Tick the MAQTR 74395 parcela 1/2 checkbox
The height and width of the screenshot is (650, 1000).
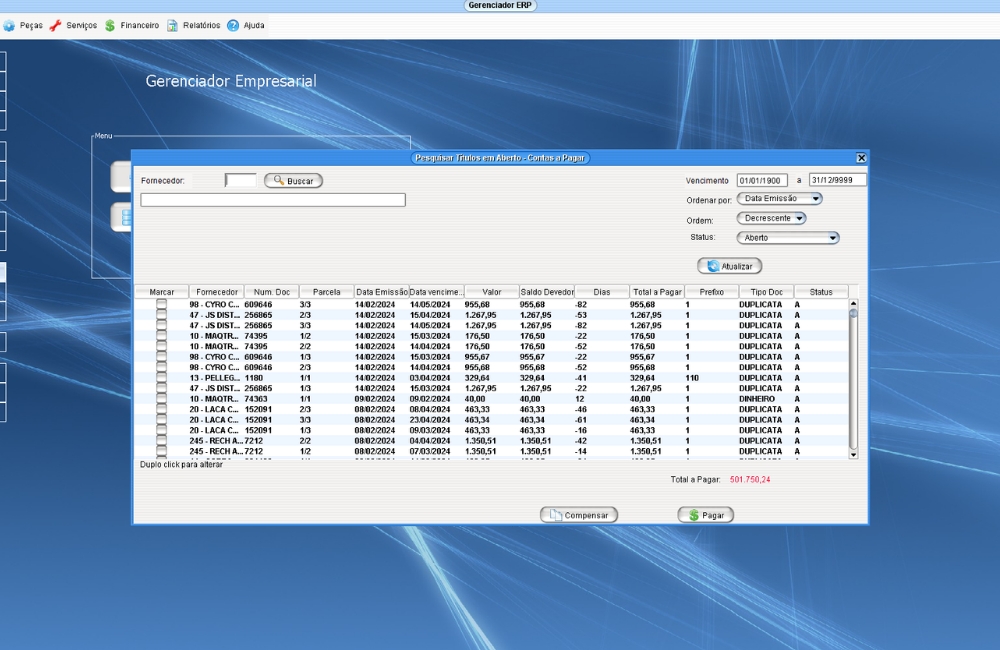pos(161,336)
